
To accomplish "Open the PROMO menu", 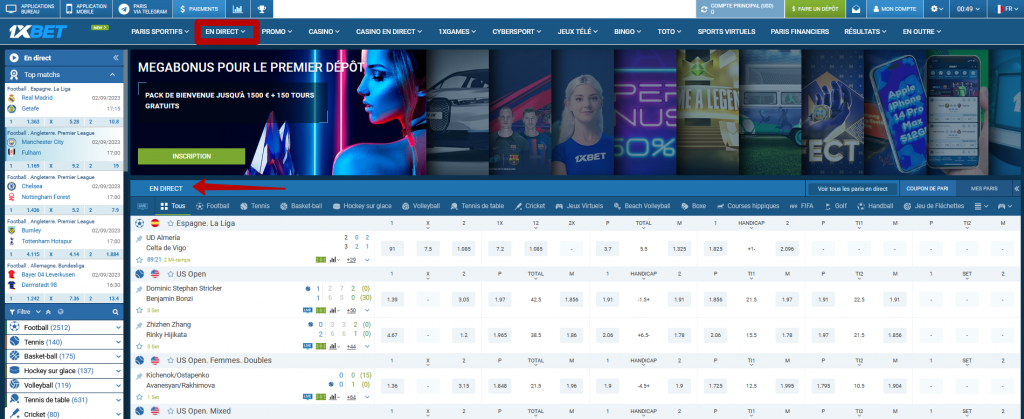I will (277, 31).
